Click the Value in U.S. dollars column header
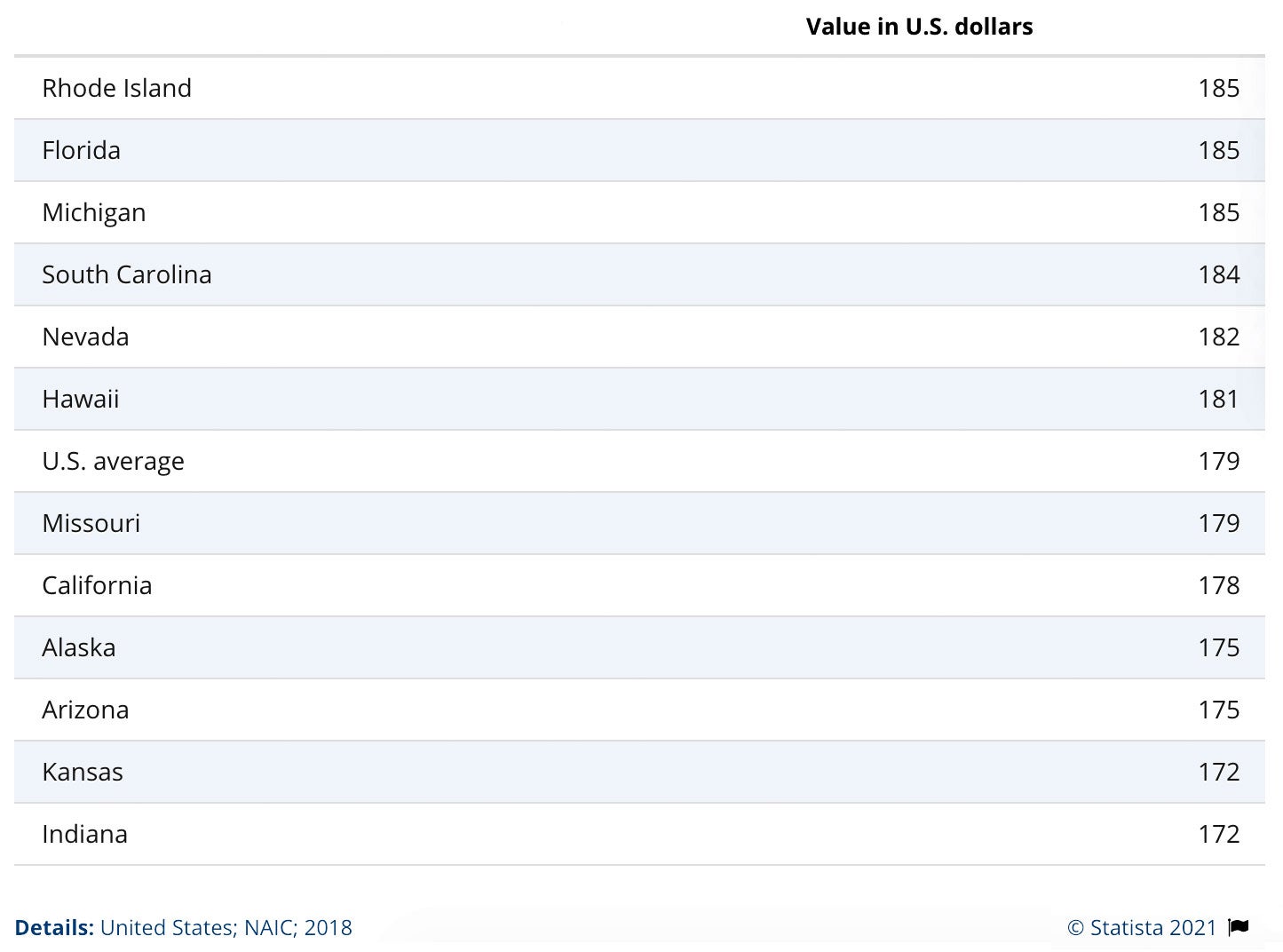Viewport: 1283px width, 952px height. (x=919, y=27)
